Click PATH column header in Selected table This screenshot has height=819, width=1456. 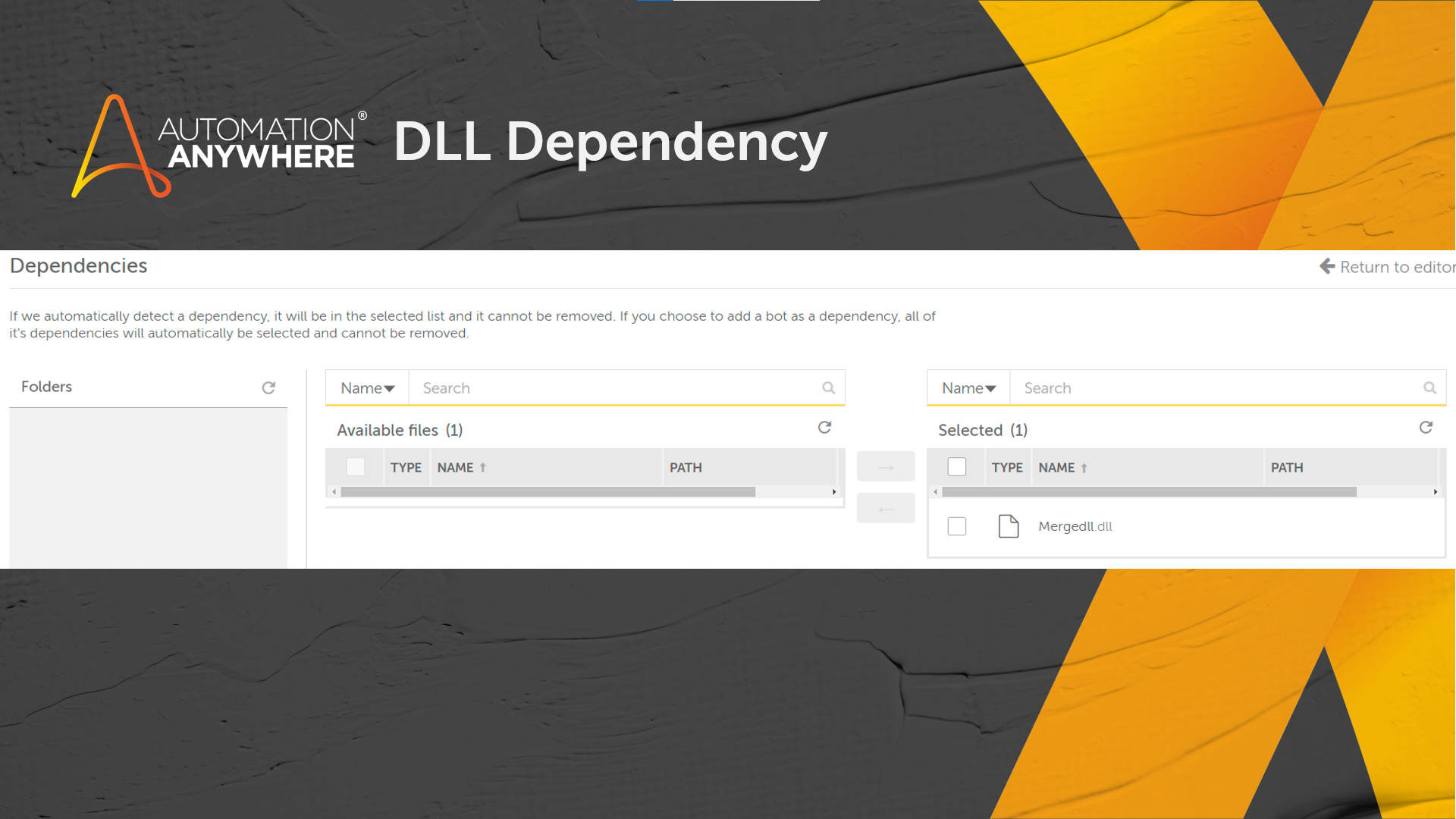pyautogui.click(x=1287, y=468)
